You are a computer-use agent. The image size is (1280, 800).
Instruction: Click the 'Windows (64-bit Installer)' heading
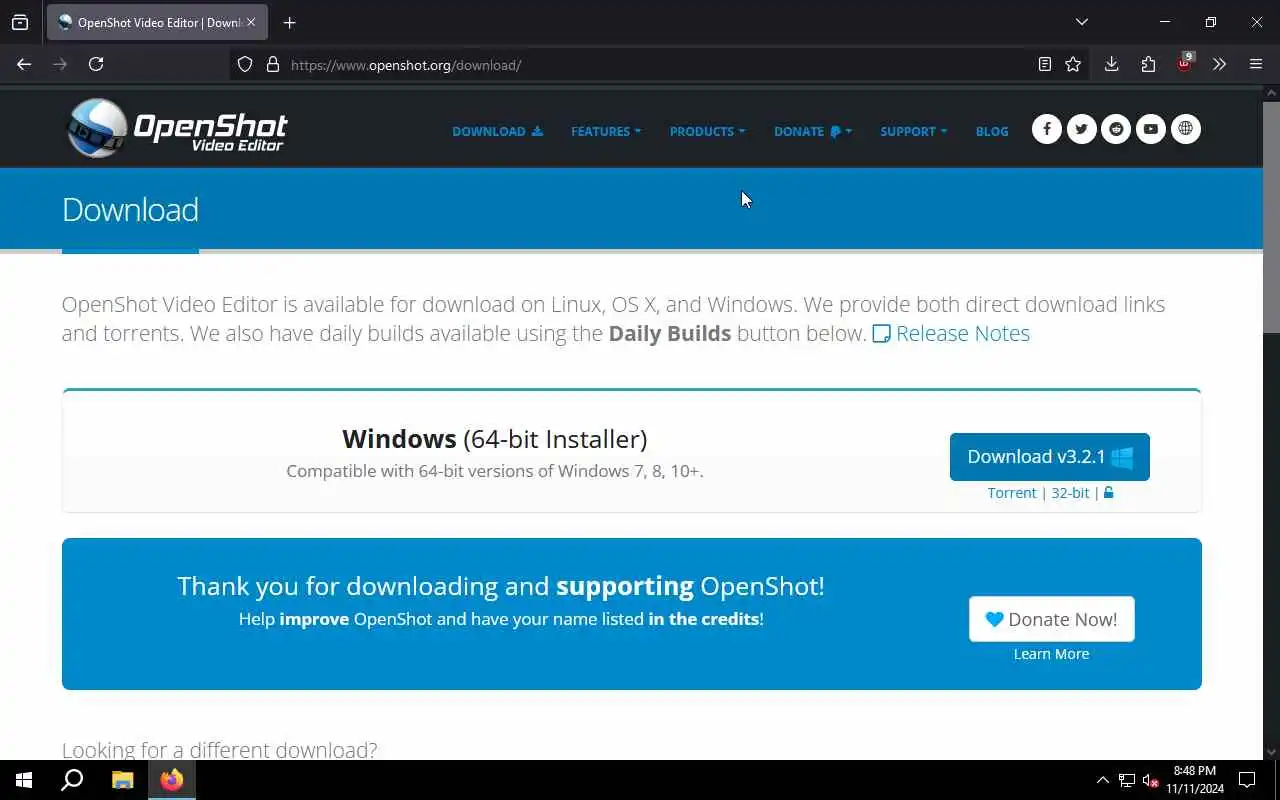tap(495, 439)
